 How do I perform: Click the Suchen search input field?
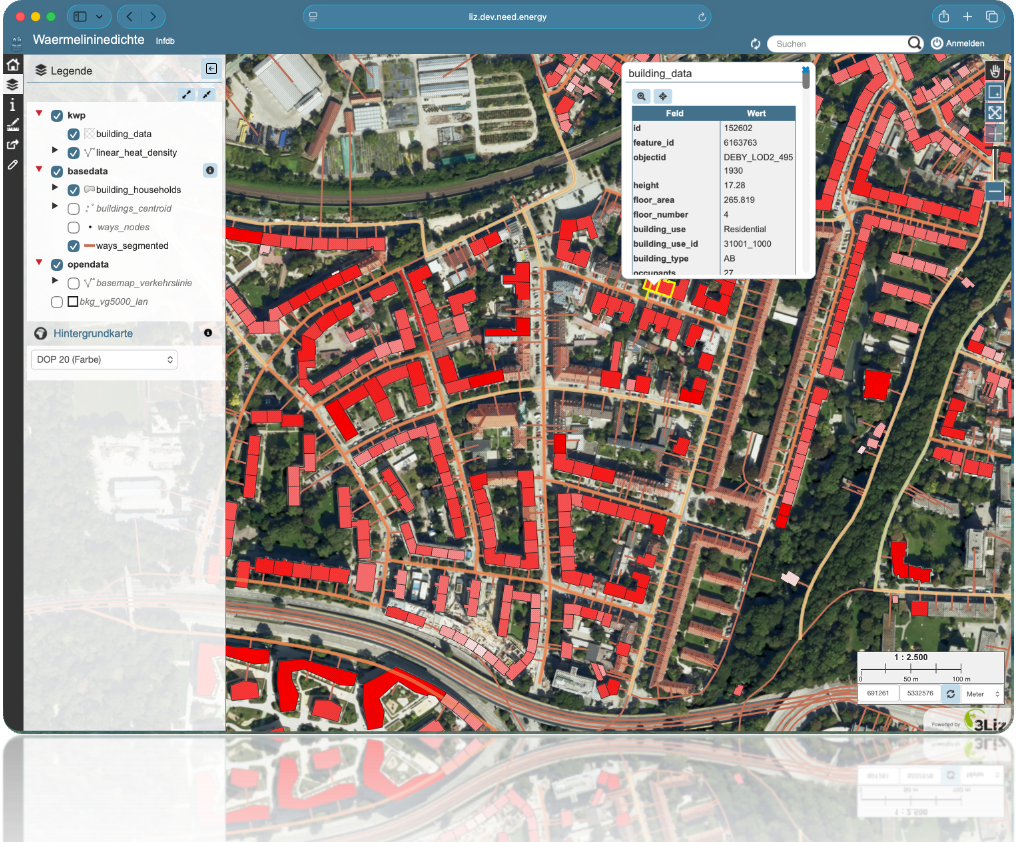click(x=840, y=44)
